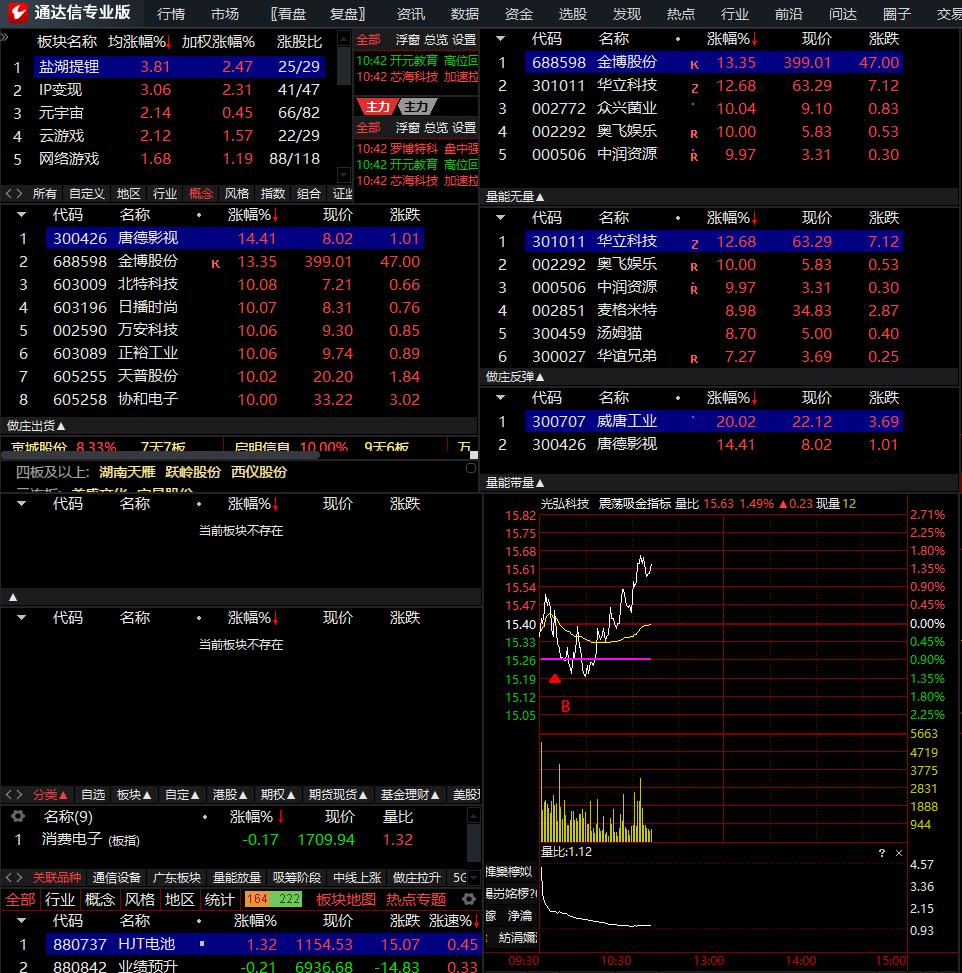Viewport: 962px width, 973px height.
Task: Open the 热点专题 link
Action: pos(416,899)
